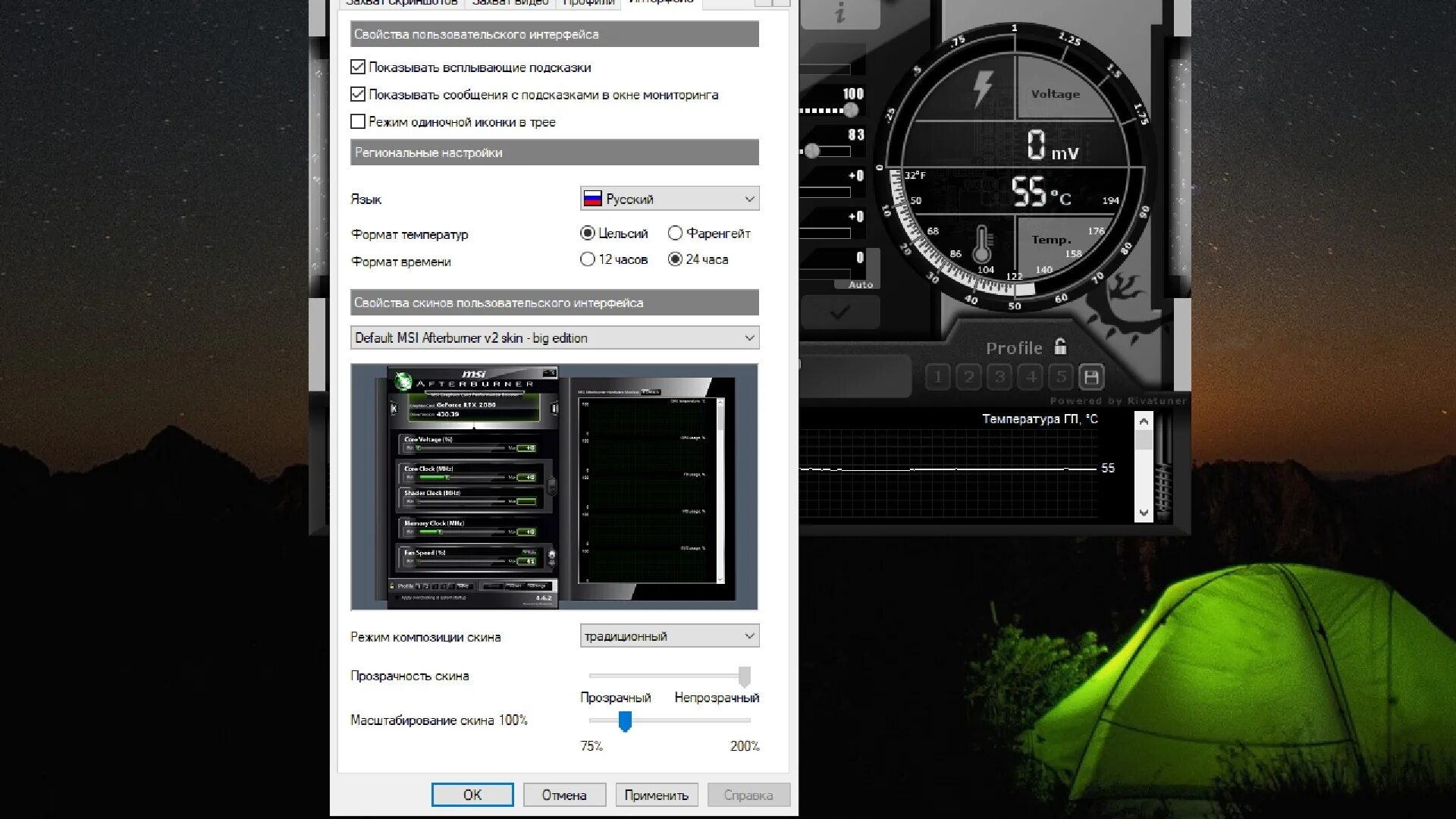Image resolution: width=1456 pixels, height=819 pixels.
Task: Click the 'Формат времени' label
Action: (400, 262)
